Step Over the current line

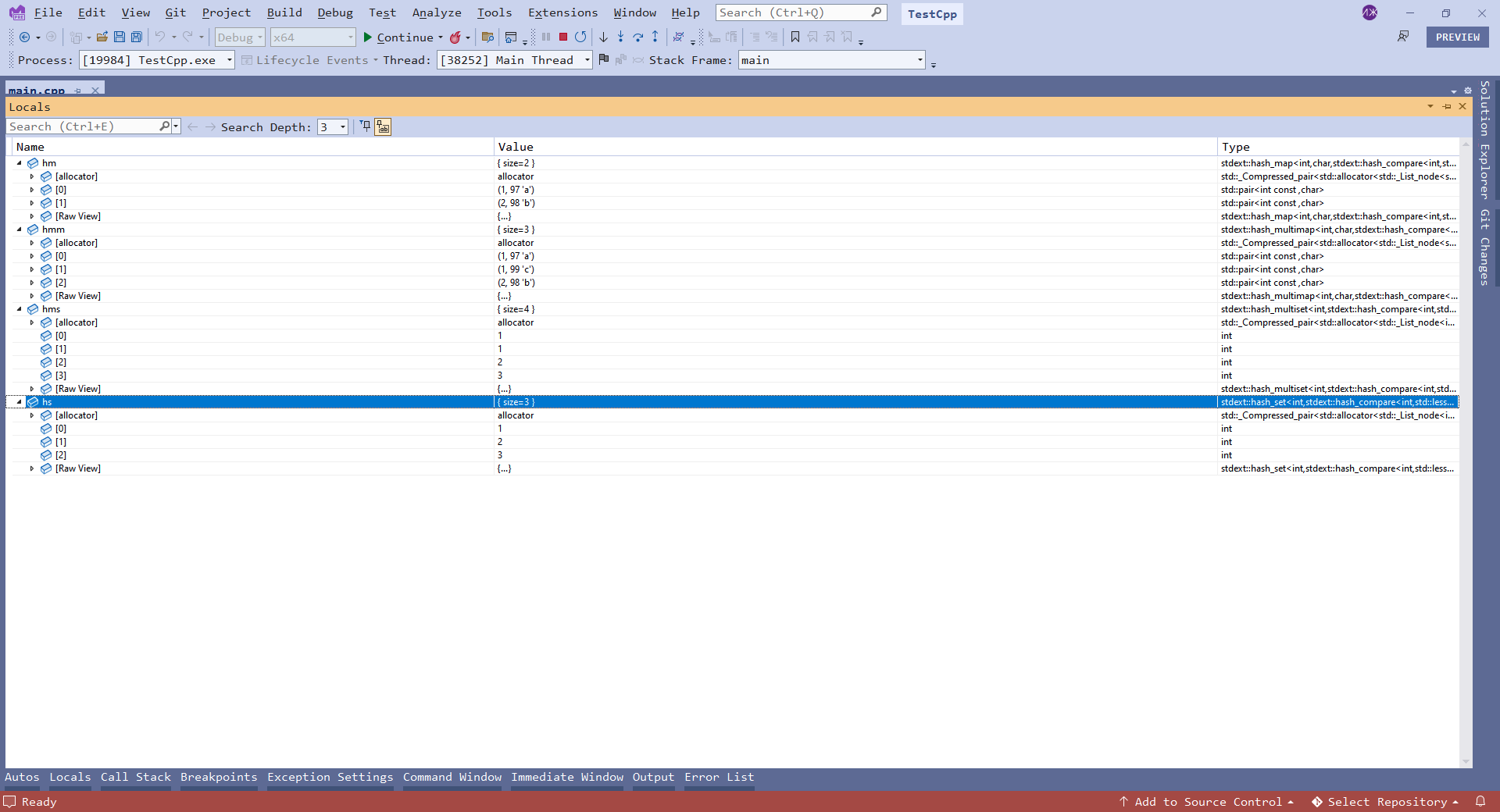click(638, 37)
